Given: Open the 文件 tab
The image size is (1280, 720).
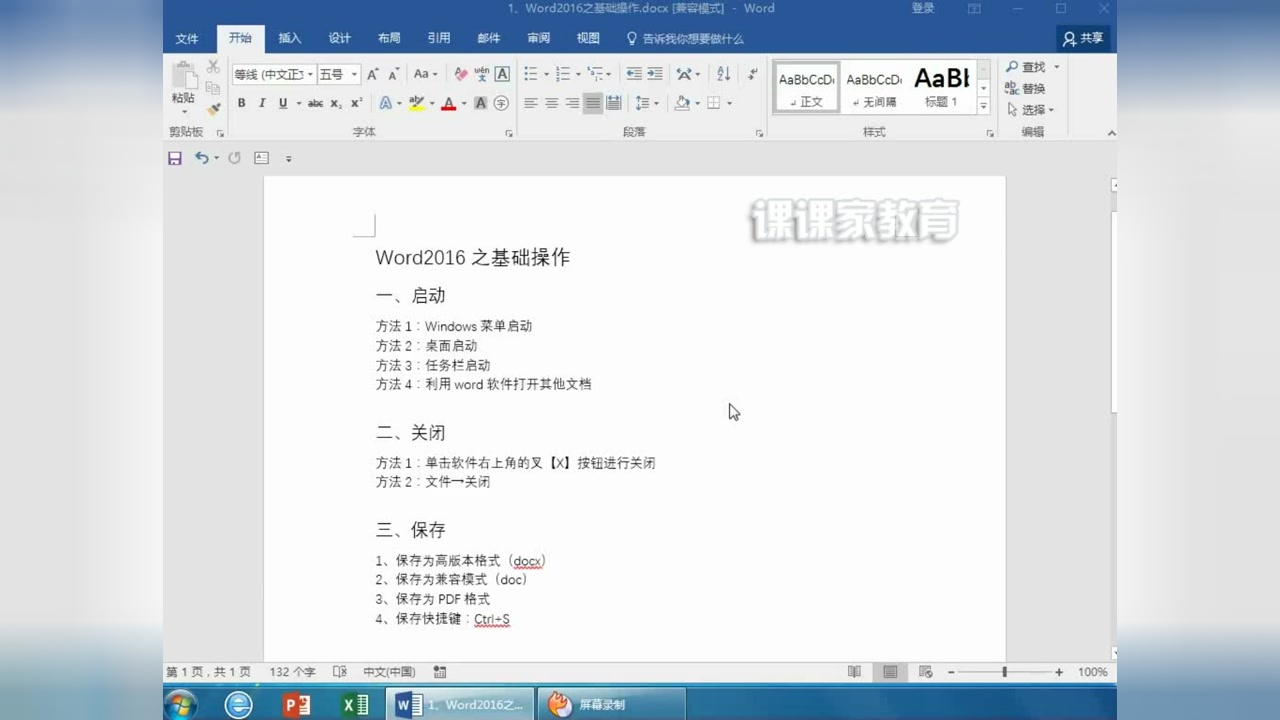Looking at the screenshot, I should (187, 38).
